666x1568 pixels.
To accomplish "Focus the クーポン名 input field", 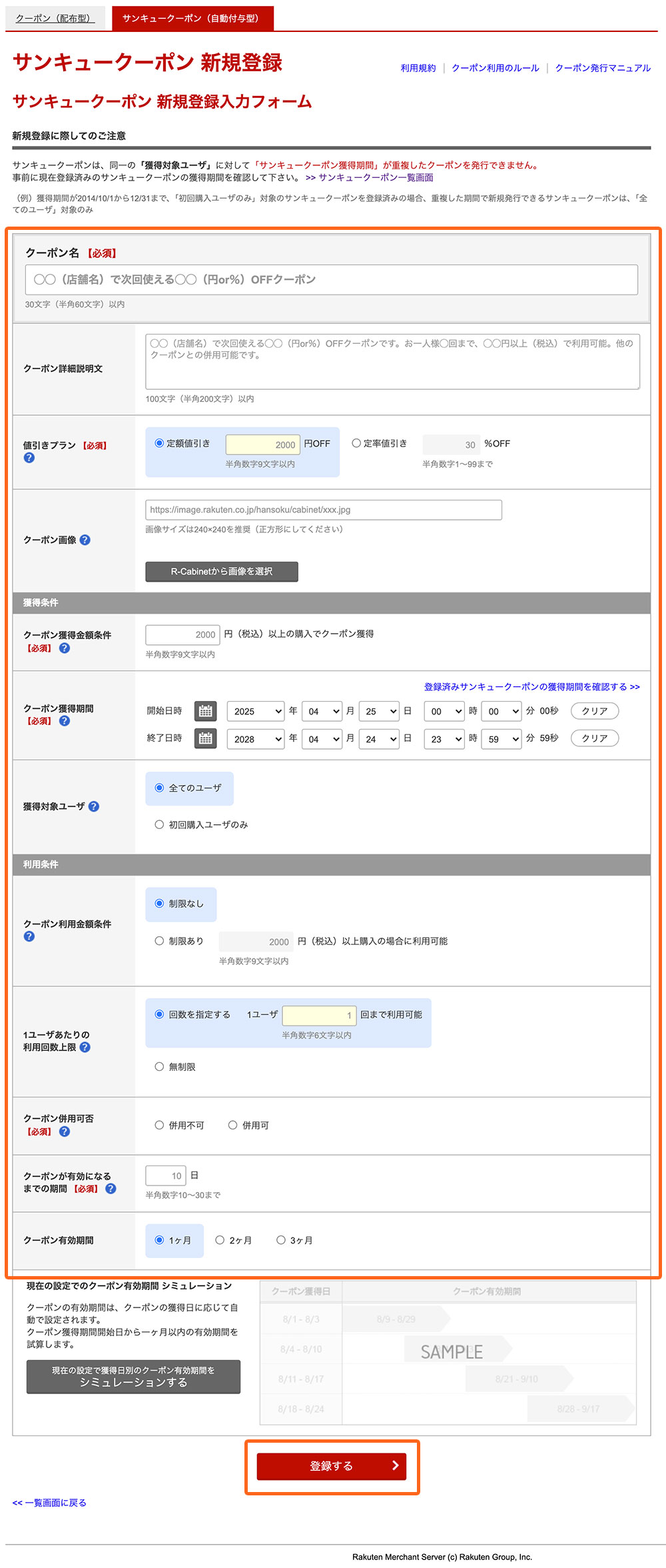I will click(332, 279).
